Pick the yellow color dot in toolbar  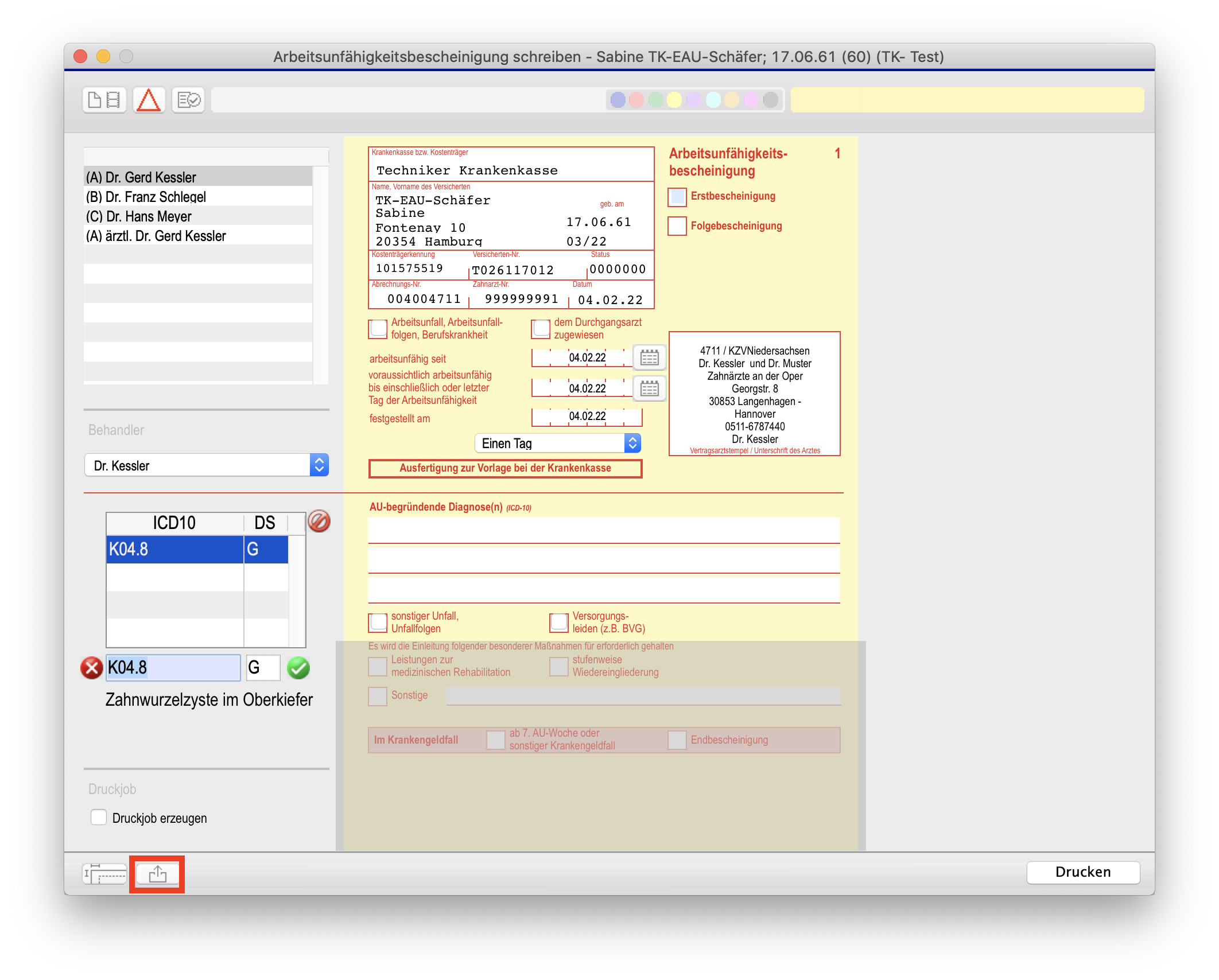pos(674,100)
